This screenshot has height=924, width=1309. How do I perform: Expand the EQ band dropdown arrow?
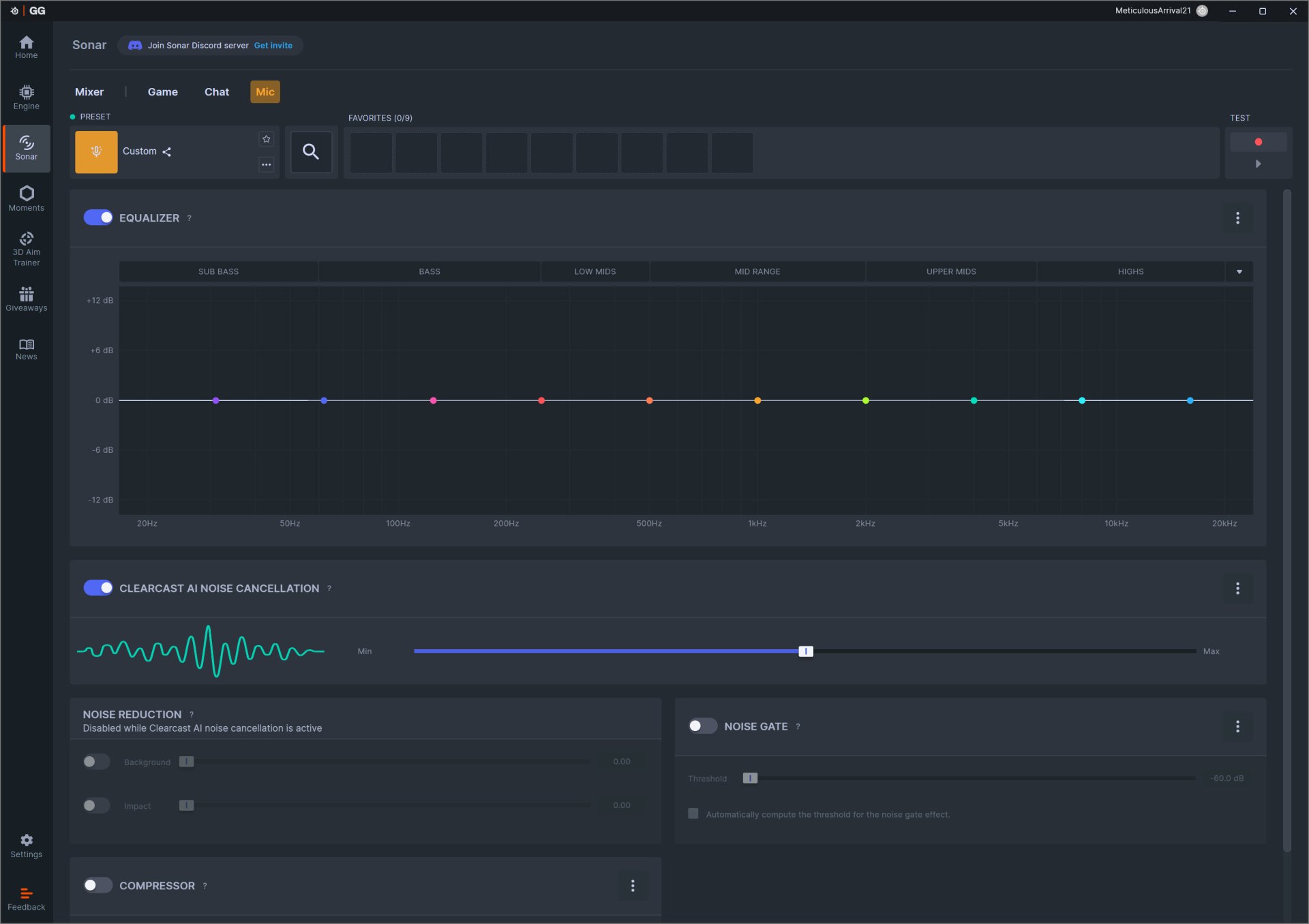click(1239, 271)
